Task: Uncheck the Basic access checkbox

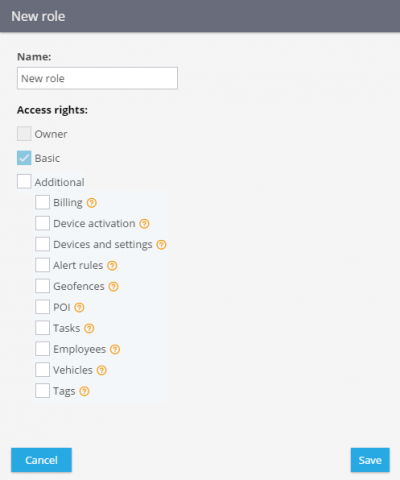Action: pyautogui.click(x=24, y=158)
